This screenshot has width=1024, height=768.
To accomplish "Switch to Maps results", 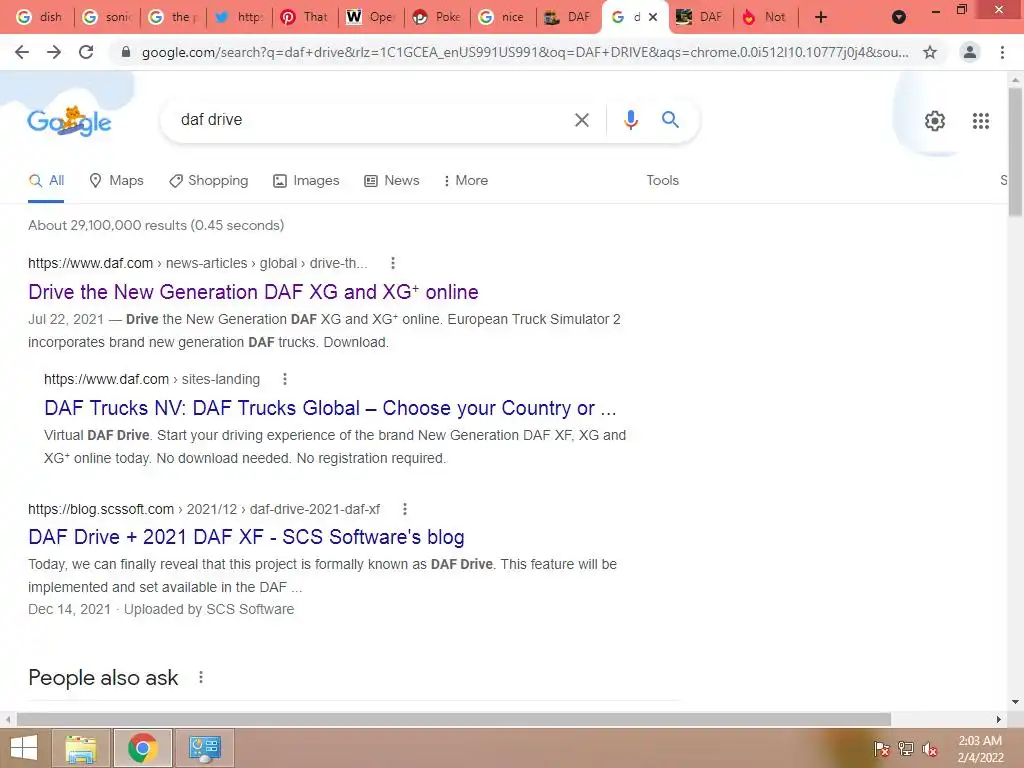I will (116, 181).
